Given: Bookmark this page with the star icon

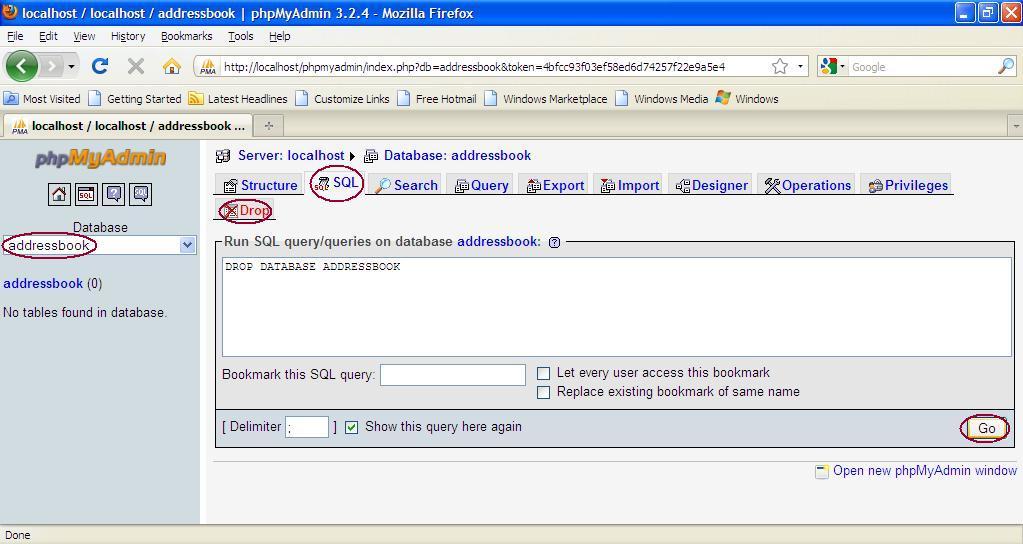Looking at the screenshot, I should click(x=780, y=66).
